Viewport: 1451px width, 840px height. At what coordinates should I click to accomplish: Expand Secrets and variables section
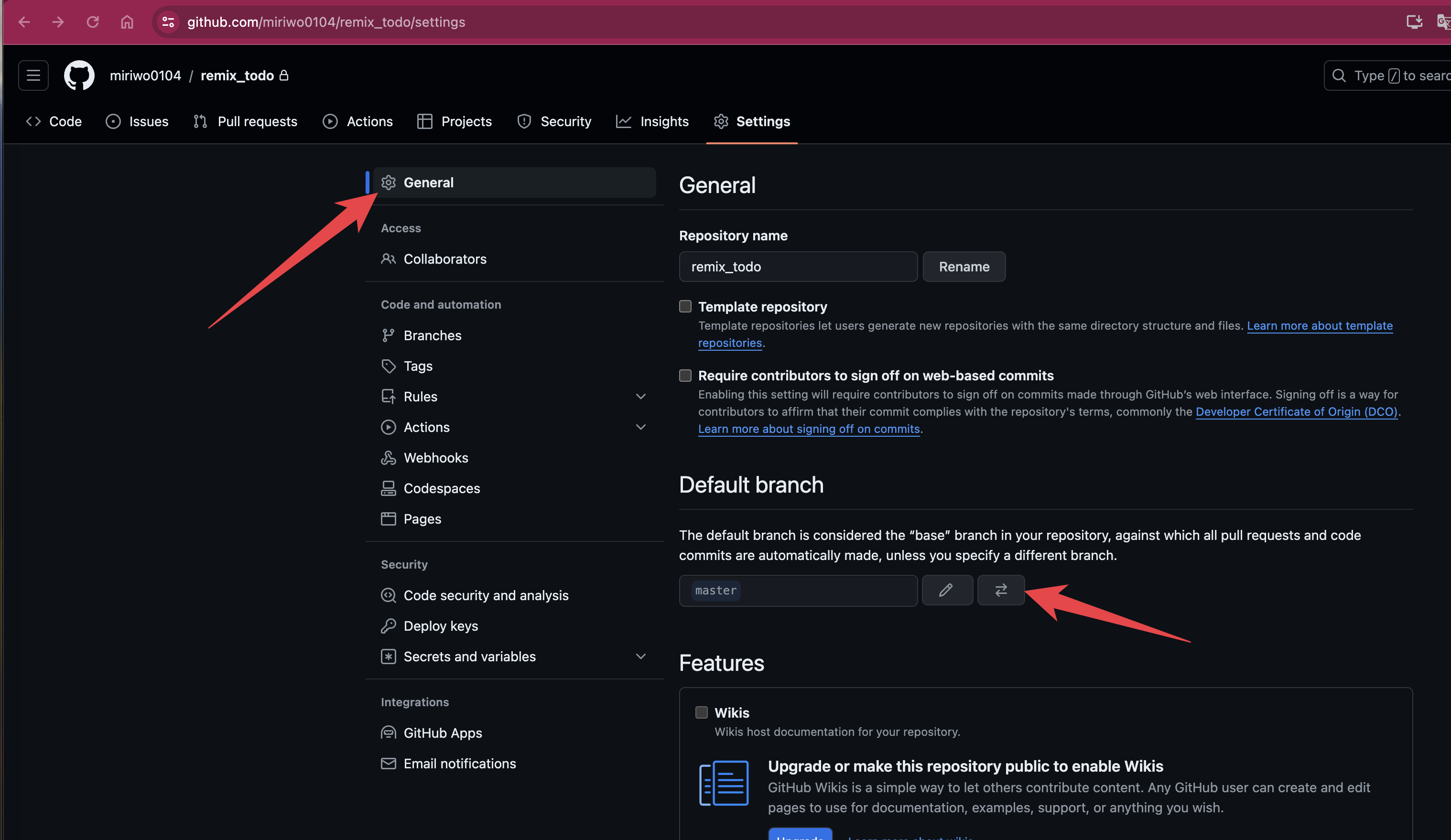click(640, 657)
